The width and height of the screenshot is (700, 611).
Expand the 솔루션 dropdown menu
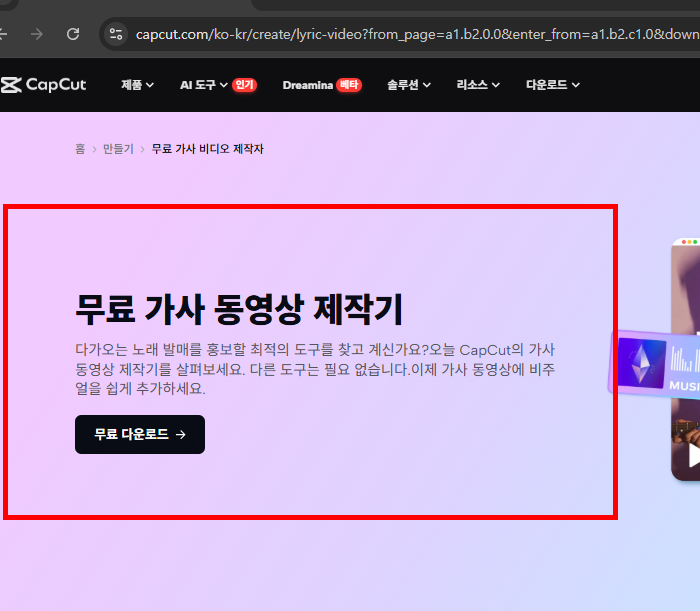[x=408, y=85]
